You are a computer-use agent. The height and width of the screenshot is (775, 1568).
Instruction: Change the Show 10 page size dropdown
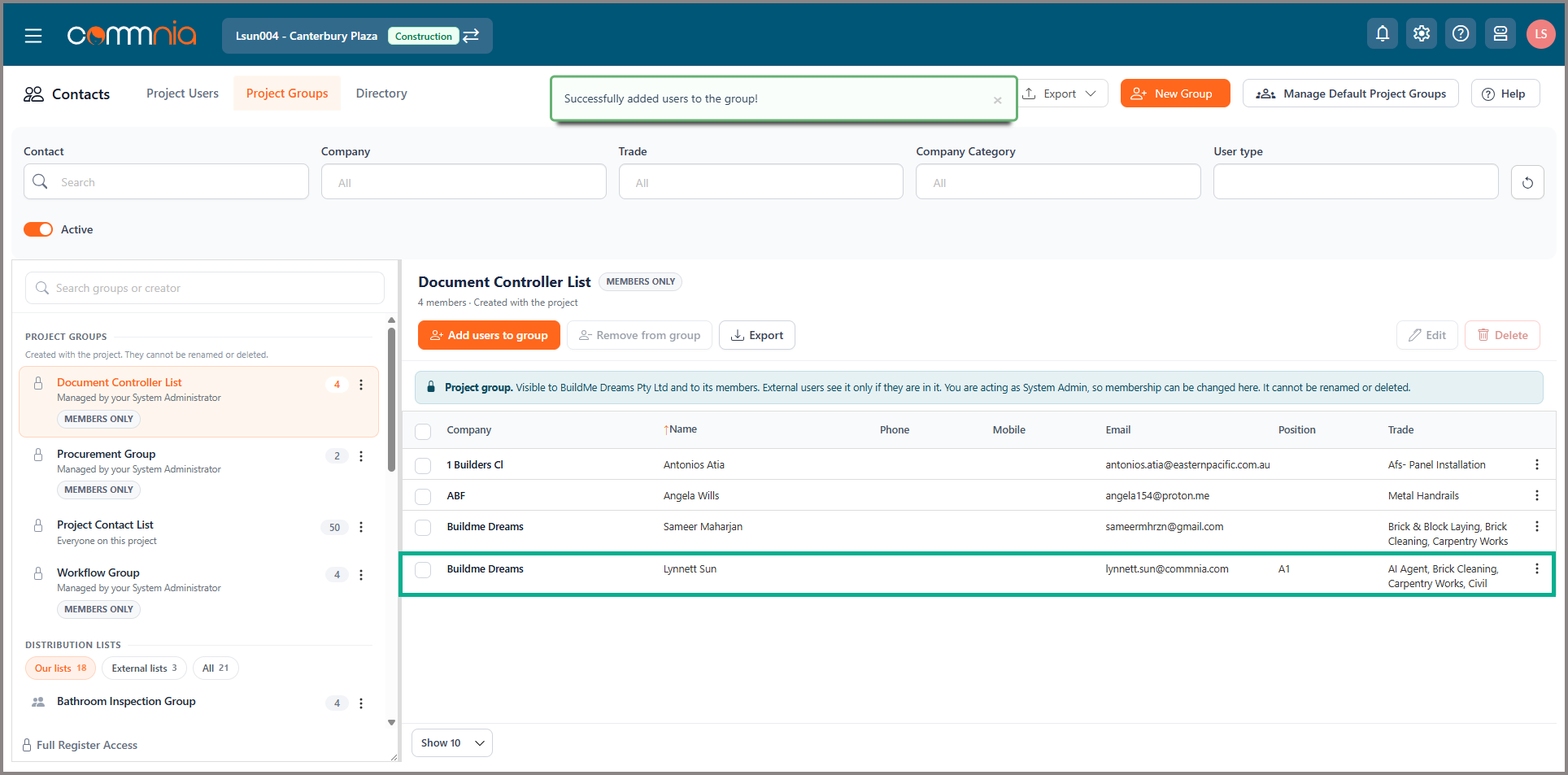pos(452,742)
